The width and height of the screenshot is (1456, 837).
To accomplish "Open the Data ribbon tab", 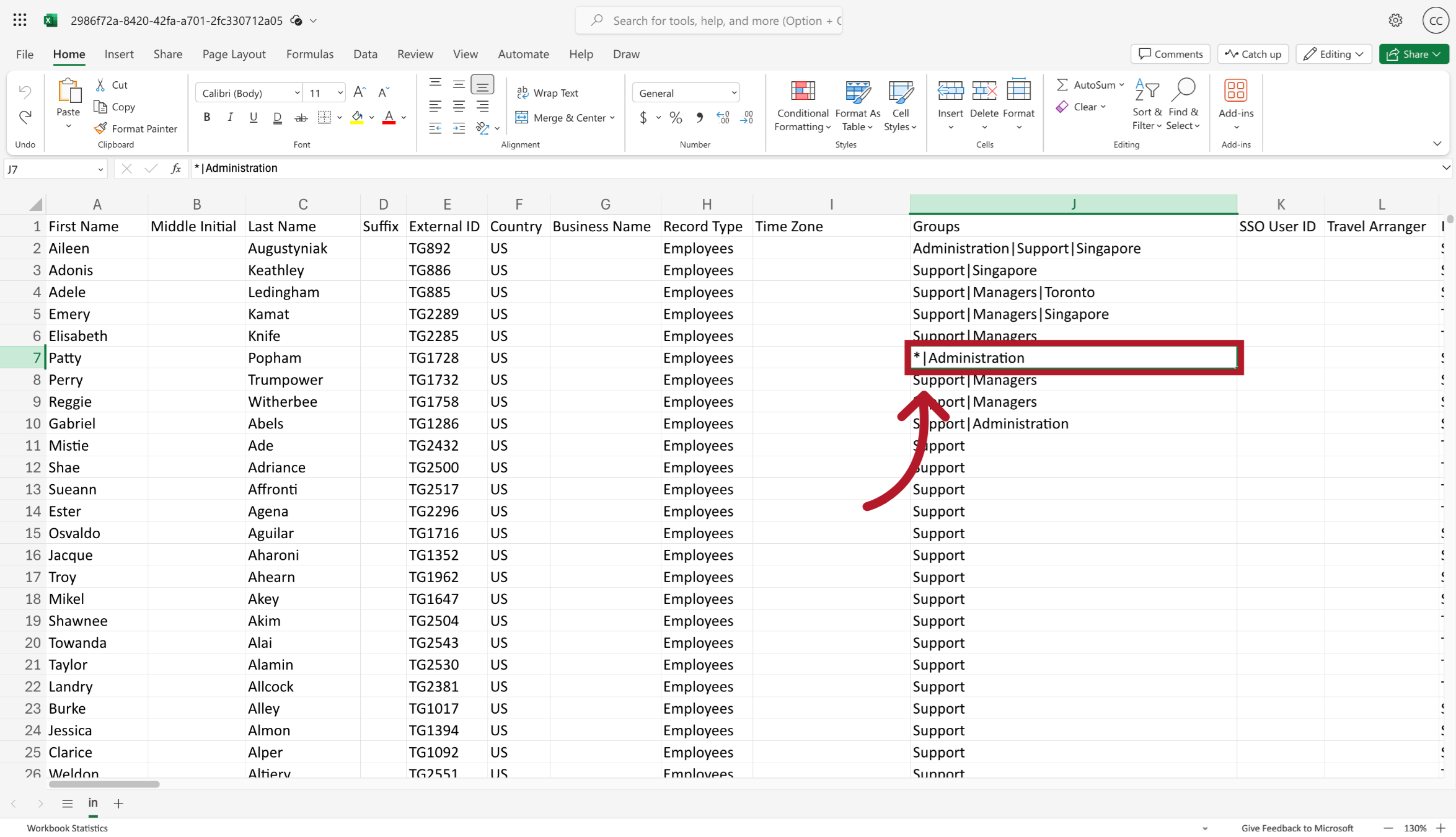I will pyautogui.click(x=365, y=54).
